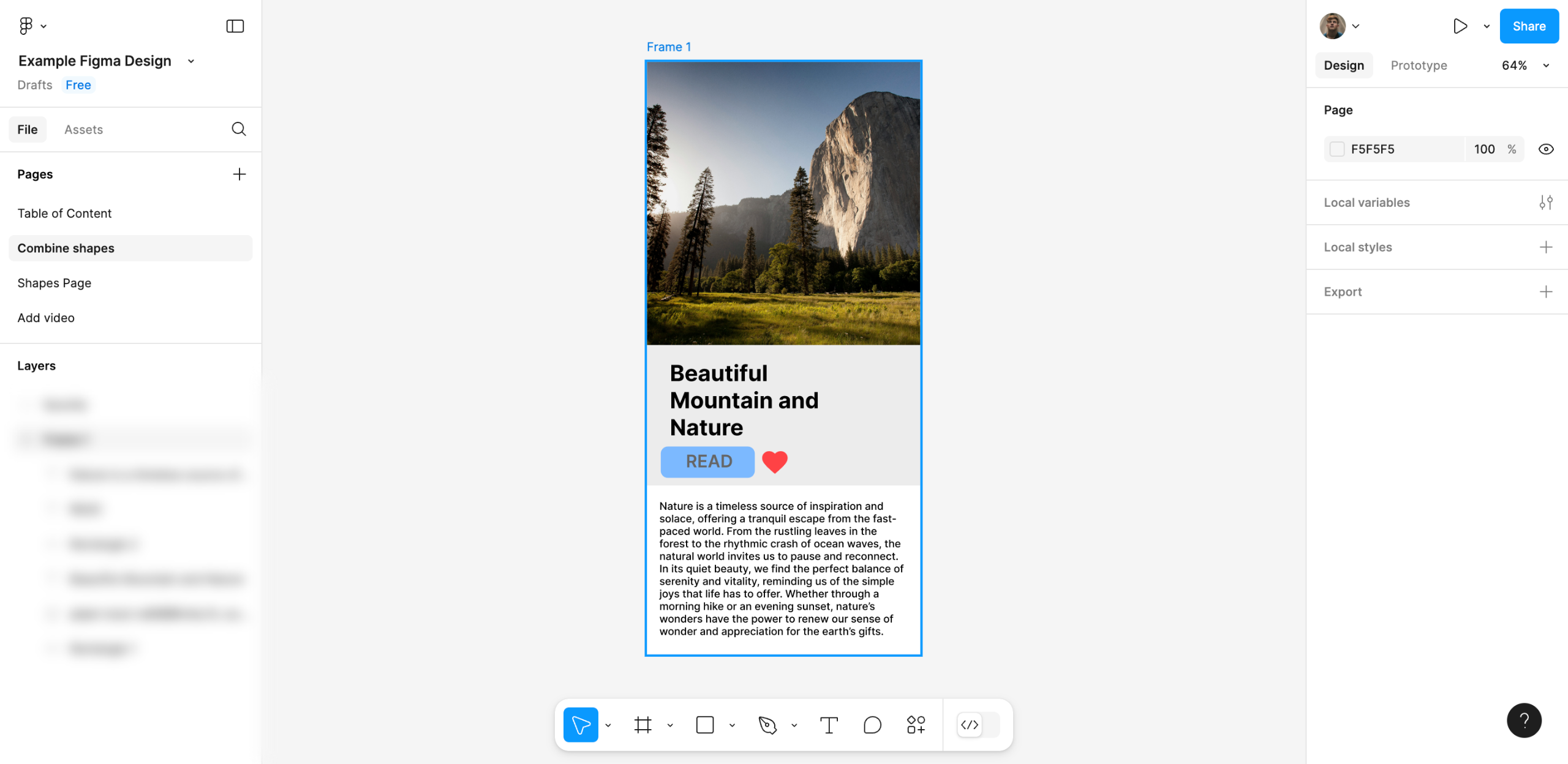Open the Shapes Page page
The height and width of the screenshot is (764, 1568).
tap(54, 283)
